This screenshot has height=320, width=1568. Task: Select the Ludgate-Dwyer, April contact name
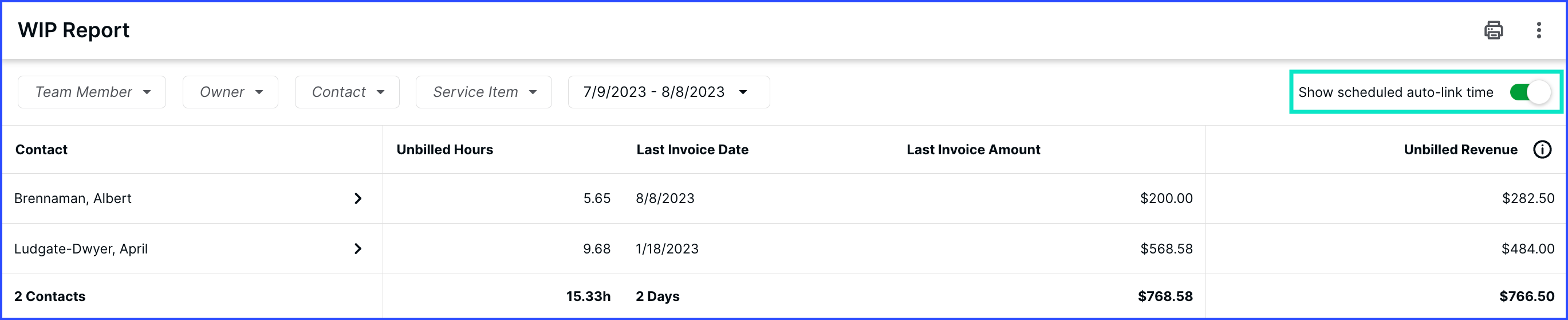pos(80,249)
